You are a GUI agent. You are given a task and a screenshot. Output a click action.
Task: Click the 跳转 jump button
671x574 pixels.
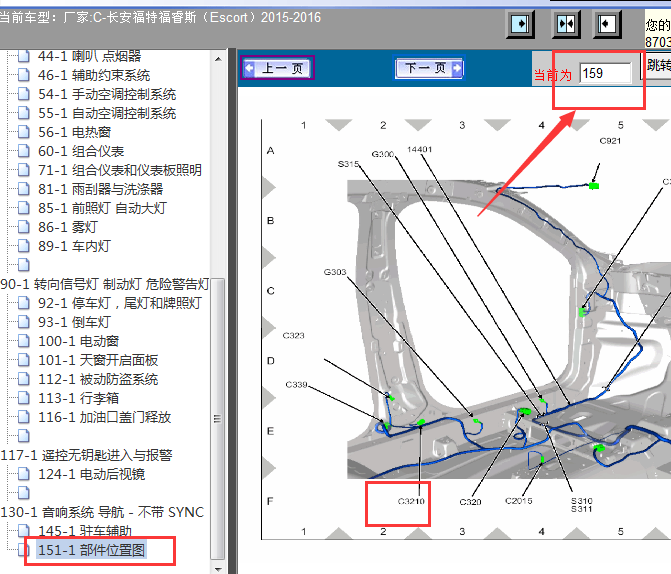pos(658,65)
